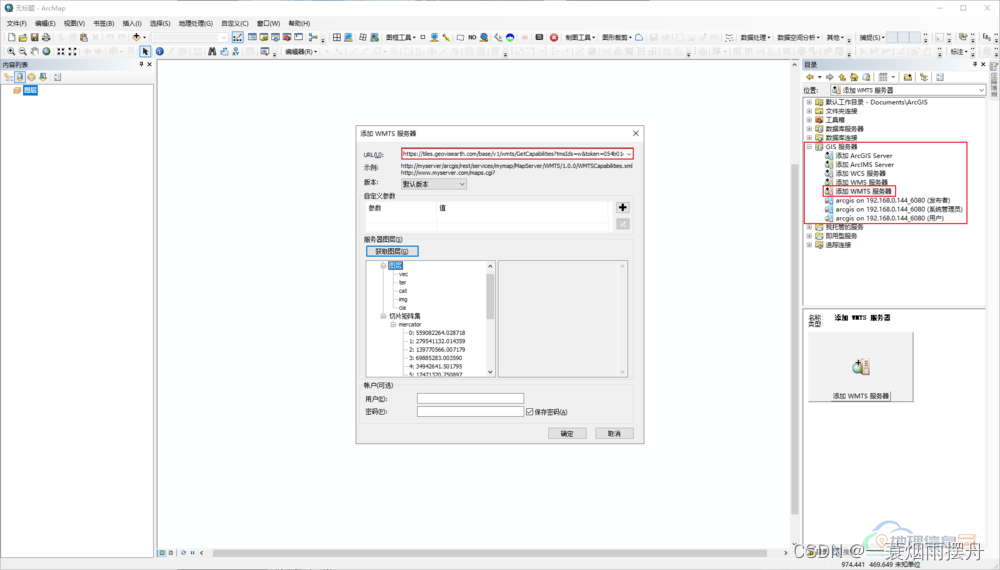Save the map using the floppy disk icon

[x=34, y=38]
